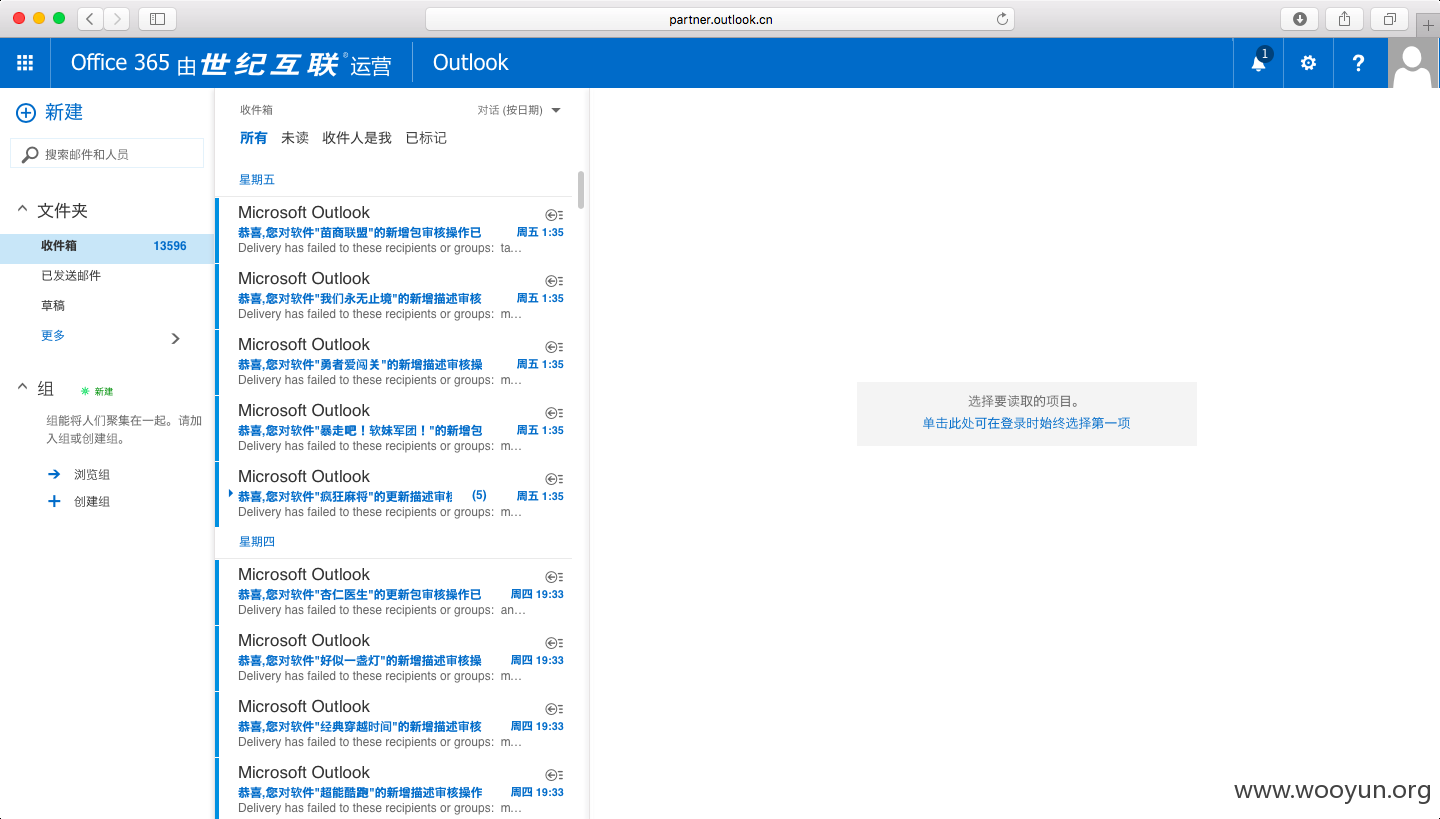Collapse the Groups (组) section
This screenshot has height=819, width=1440.
(23, 388)
